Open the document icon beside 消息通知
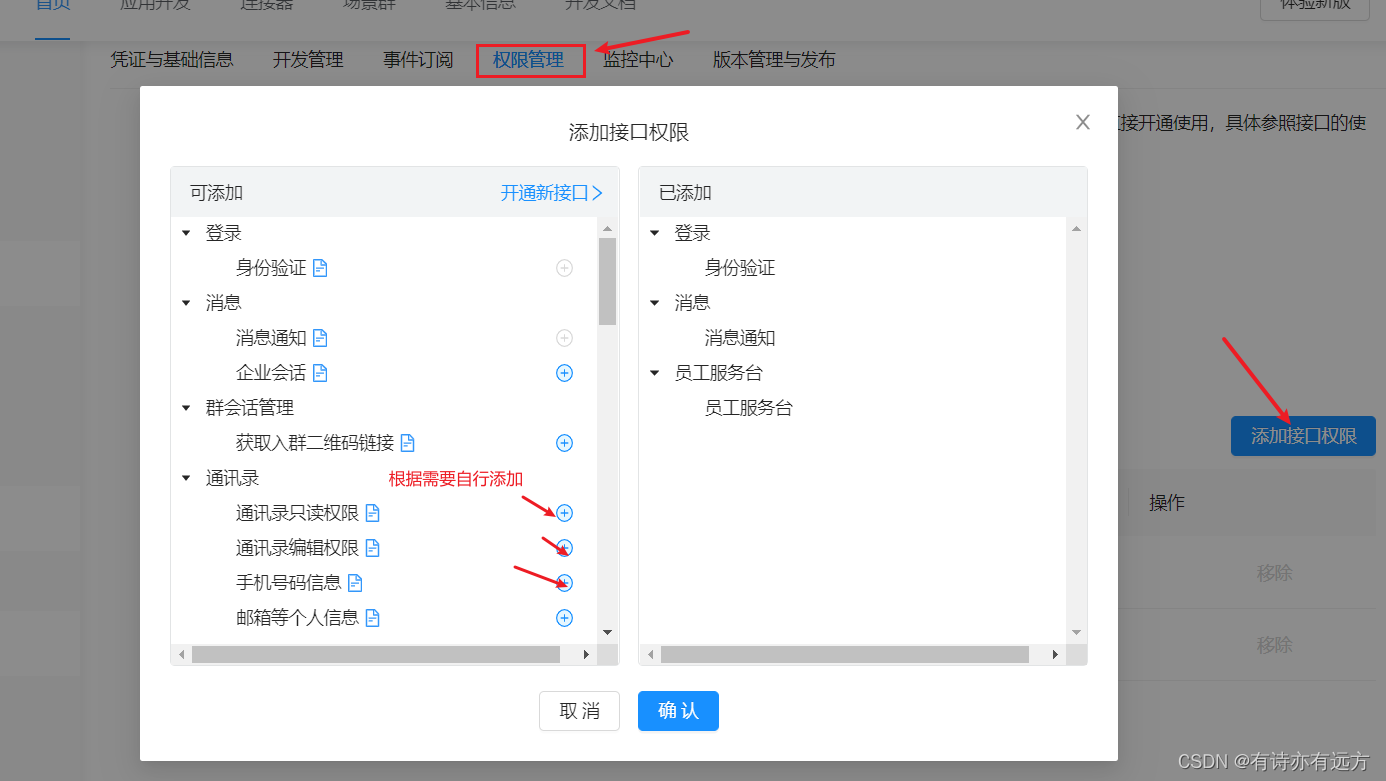The height and width of the screenshot is (781, 1386). [x=320, y=338]
